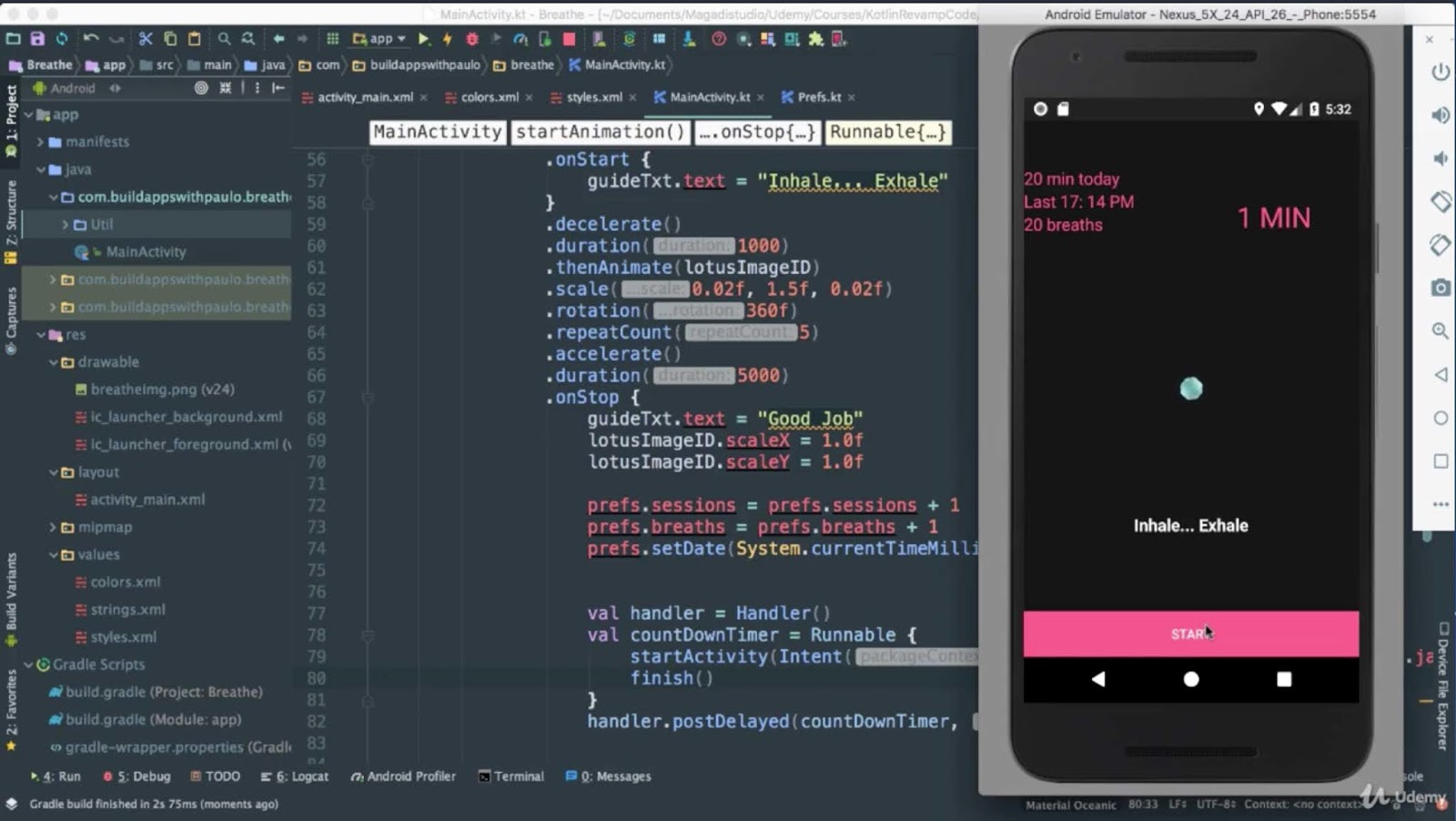Open the TODO tool window

pos(215,776)
